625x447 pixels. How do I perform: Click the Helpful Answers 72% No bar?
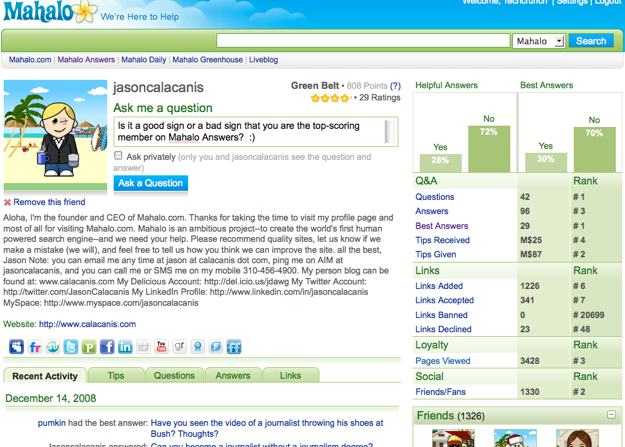tap(489, 149)
